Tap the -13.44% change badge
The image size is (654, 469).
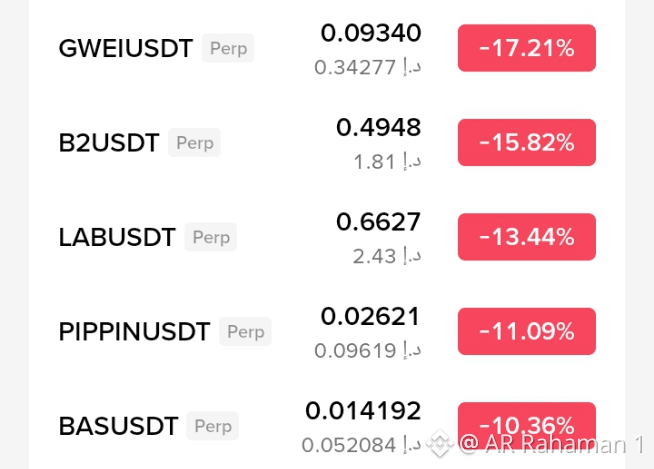527,237
